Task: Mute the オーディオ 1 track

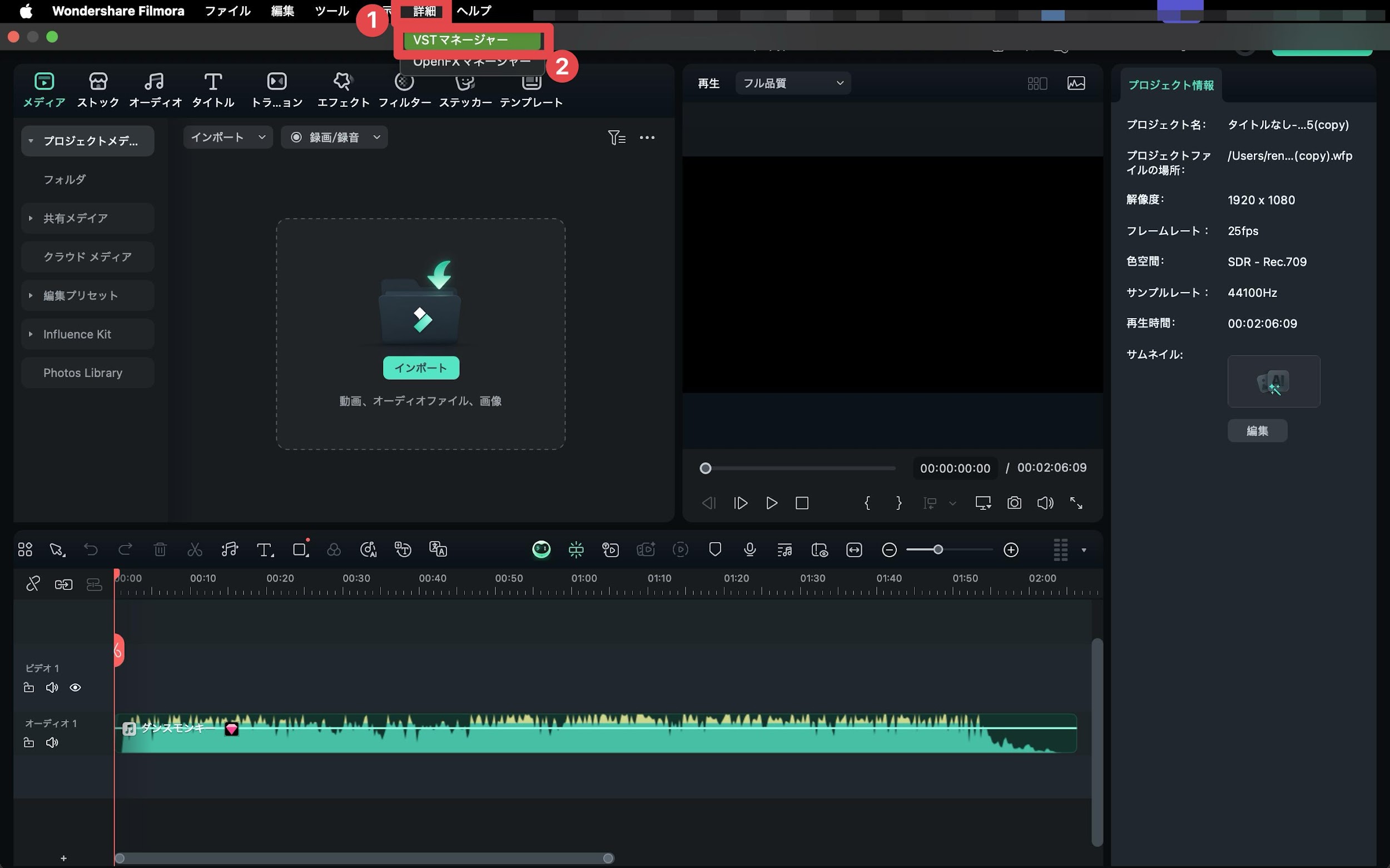Action: click(x=52, y=742)
